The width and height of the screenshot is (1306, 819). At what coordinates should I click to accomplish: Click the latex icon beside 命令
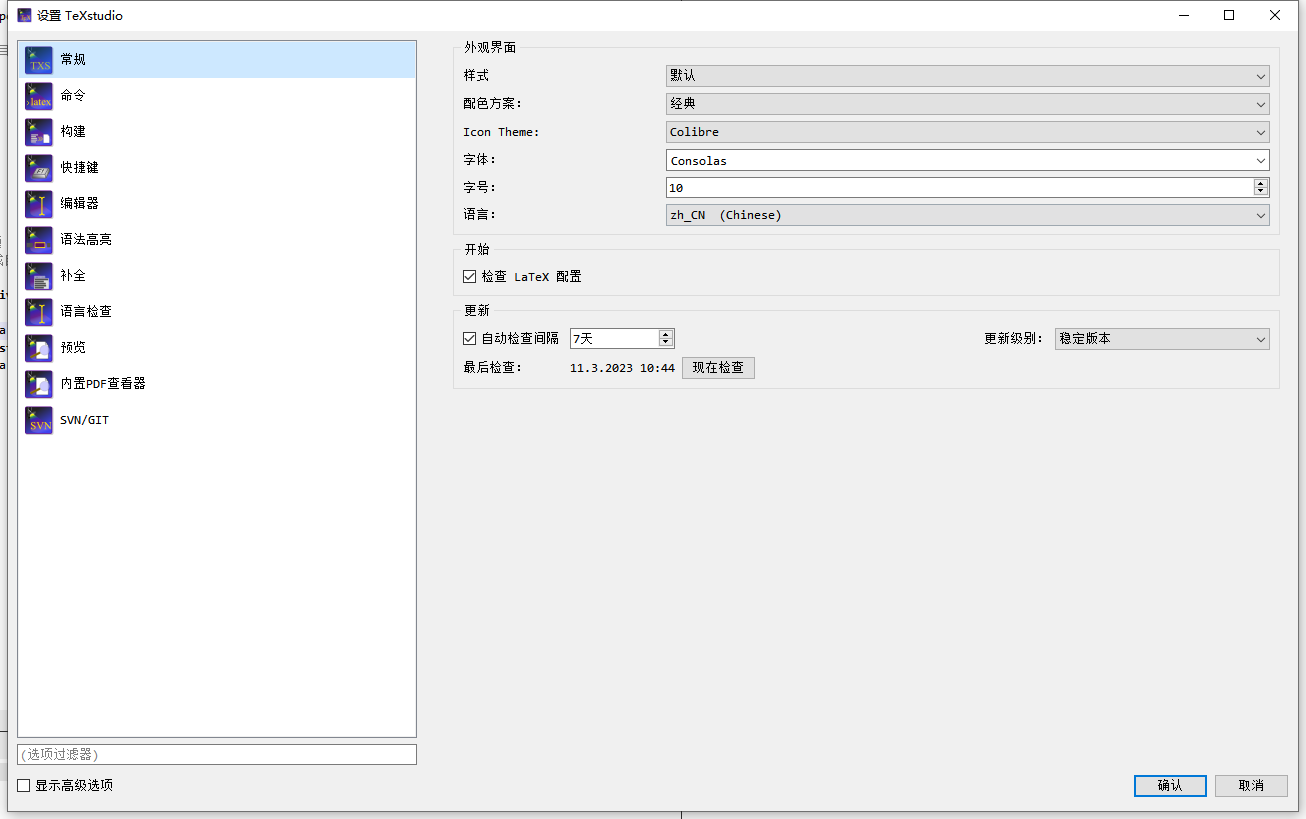39,95
